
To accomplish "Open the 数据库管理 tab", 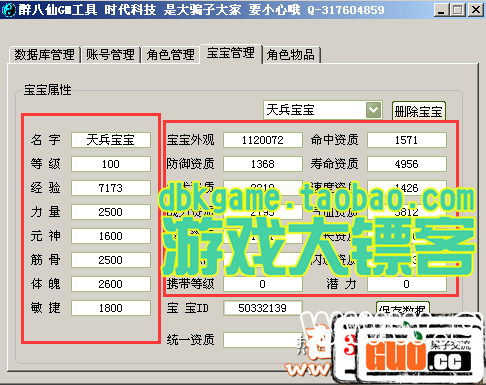I will click(x=44, y=55).
